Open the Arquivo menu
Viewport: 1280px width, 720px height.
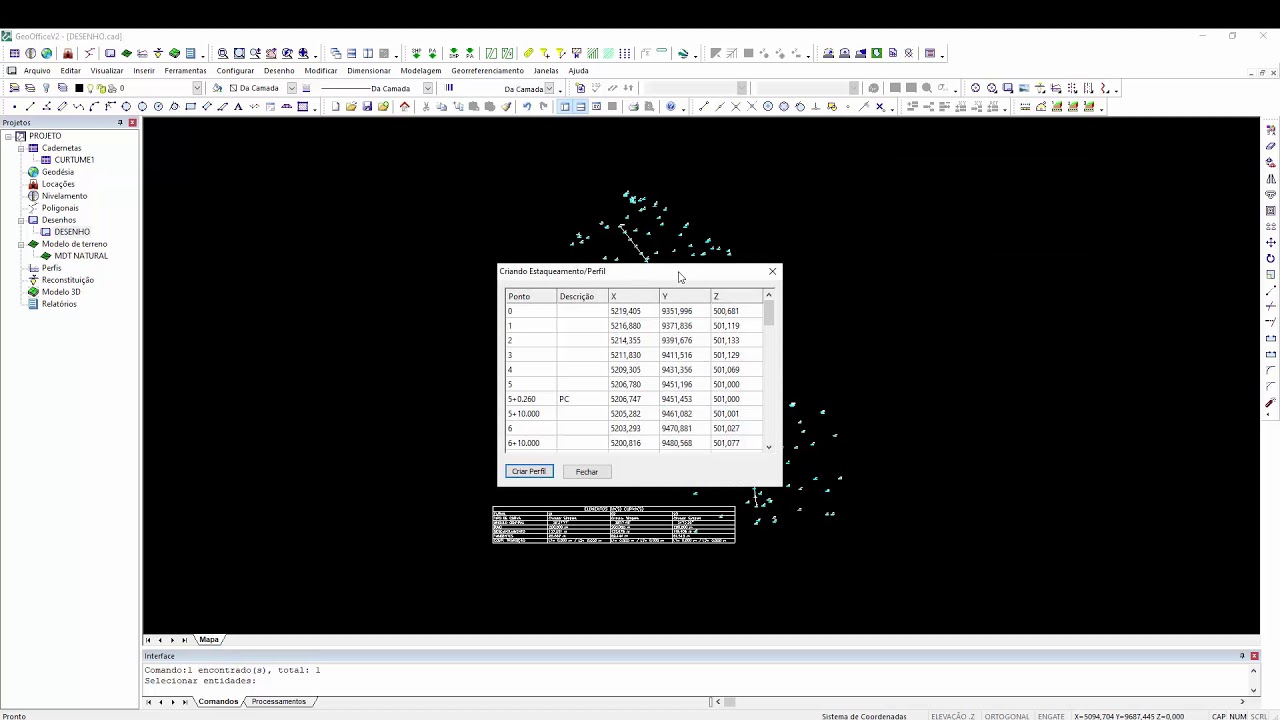point(37,71)
